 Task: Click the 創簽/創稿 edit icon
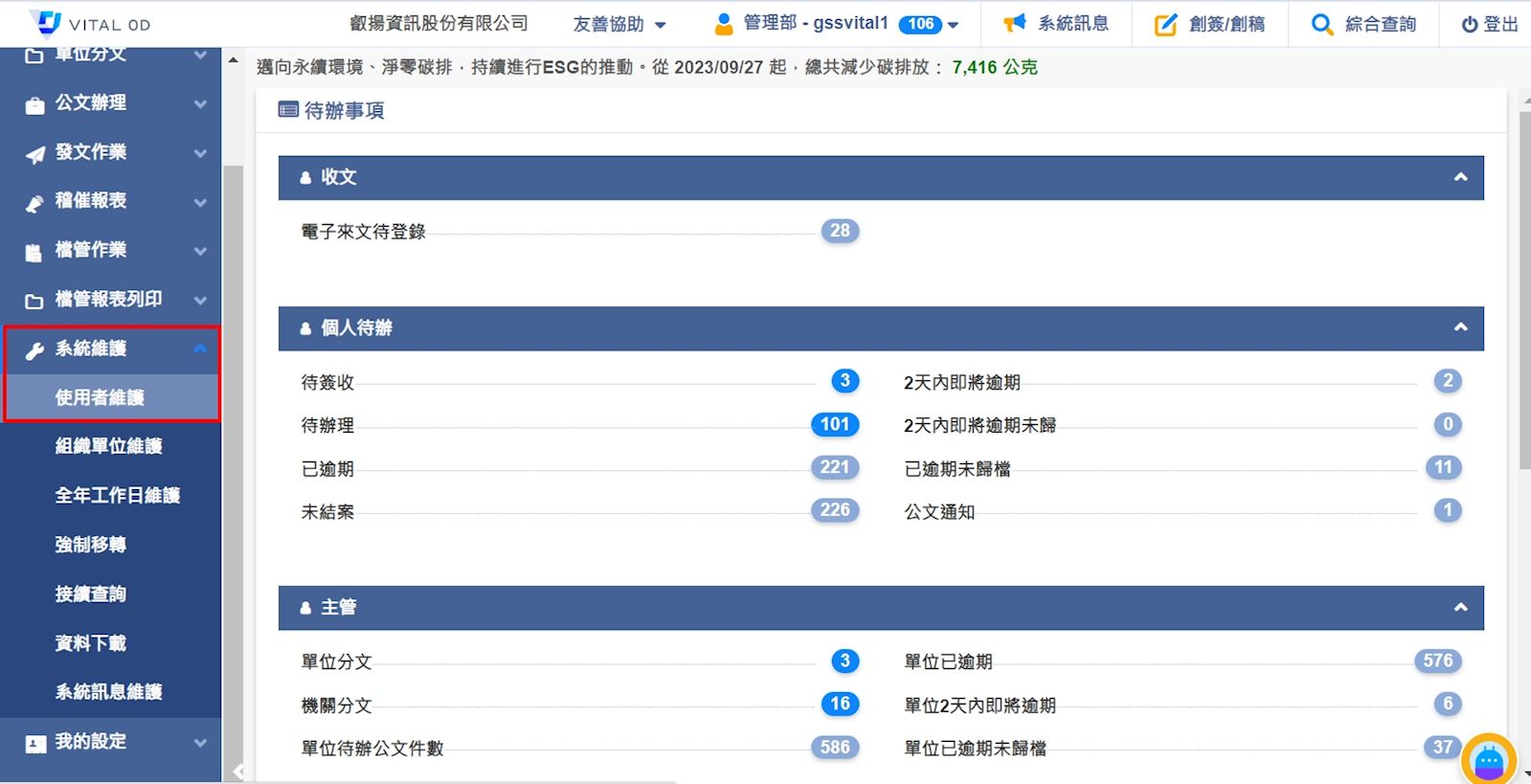click(x=1165, y=25)
